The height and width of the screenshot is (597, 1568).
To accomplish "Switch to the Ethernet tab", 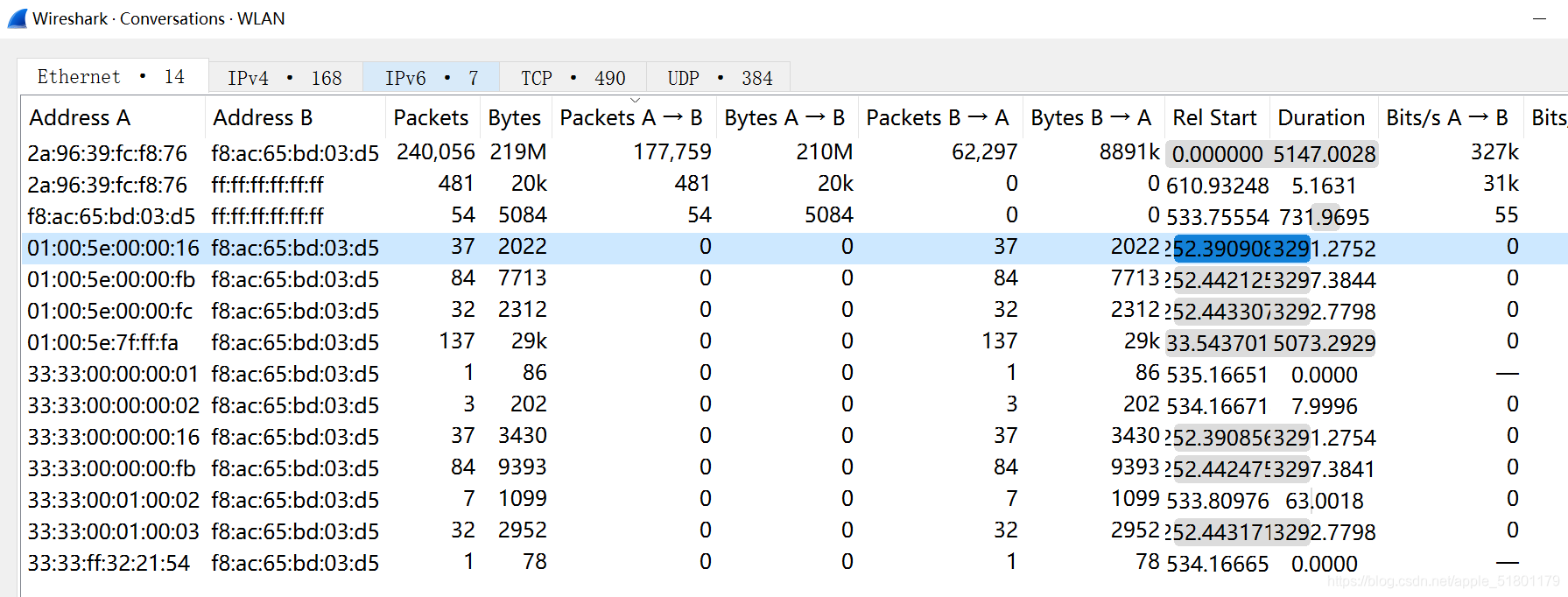I will click(x=112, y=76).
